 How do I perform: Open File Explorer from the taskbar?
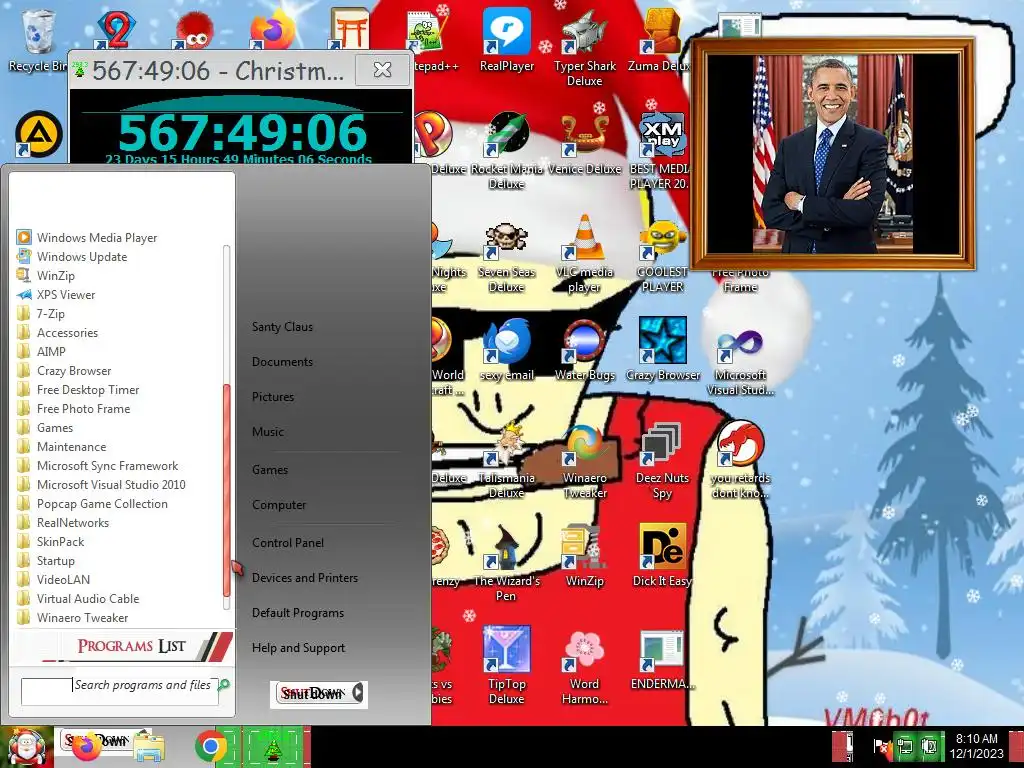point(149,748)
